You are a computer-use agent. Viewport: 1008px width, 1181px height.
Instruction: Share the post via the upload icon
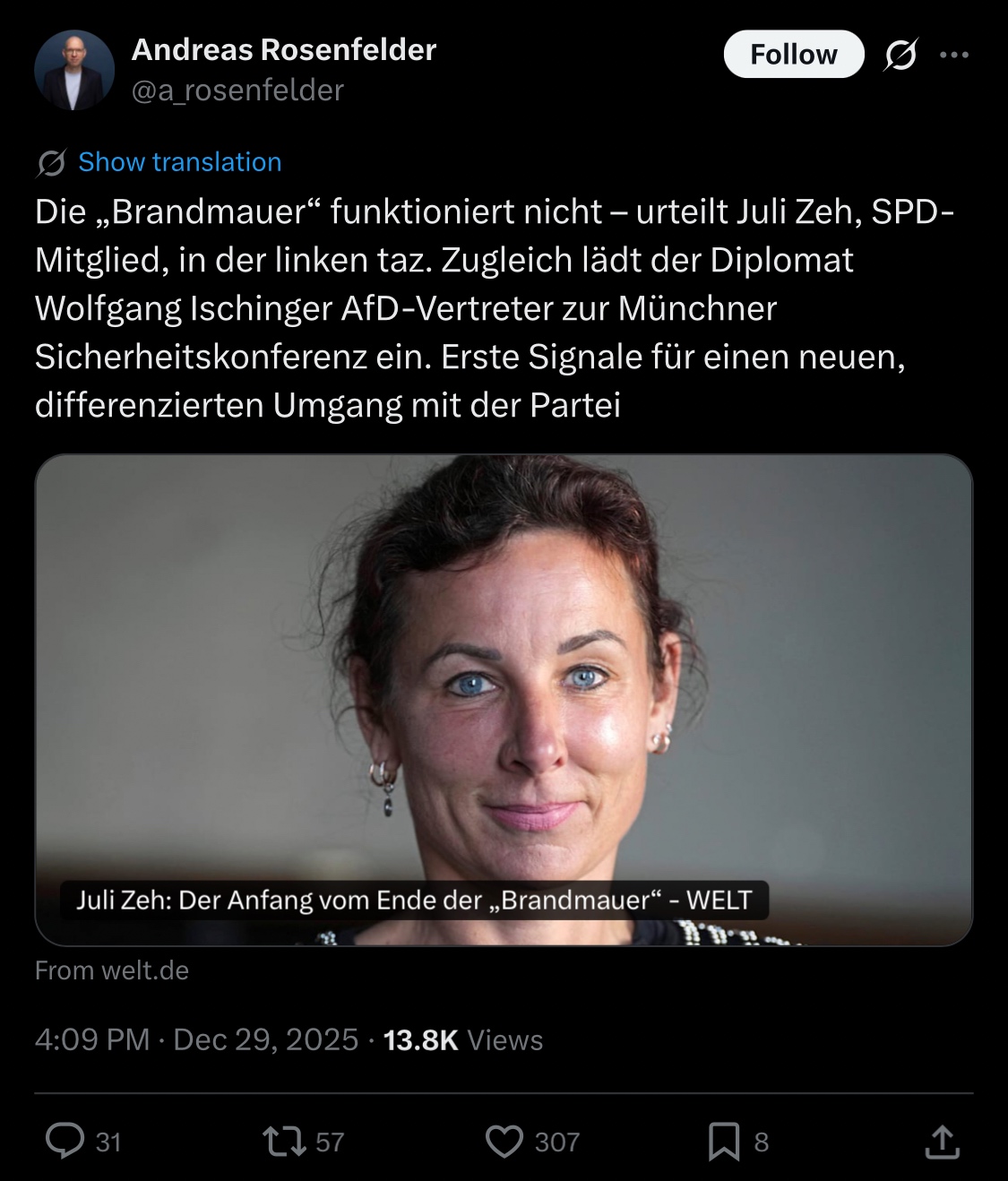942,1142
